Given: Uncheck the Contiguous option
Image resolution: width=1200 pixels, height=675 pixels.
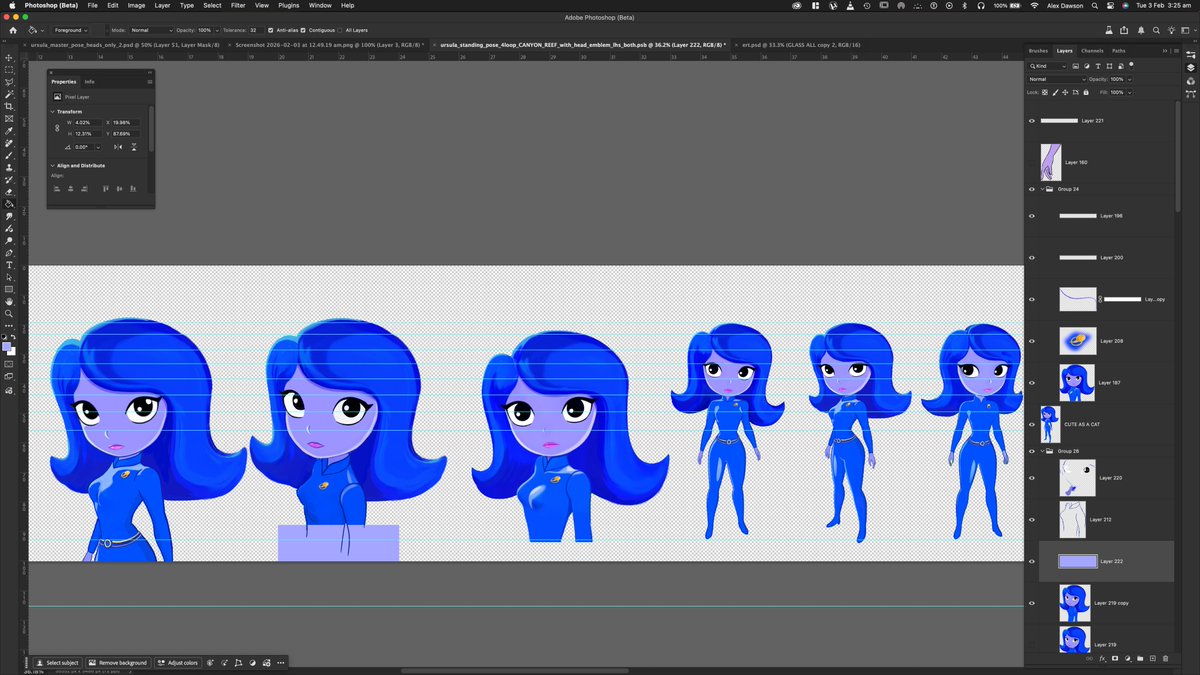Looking at the screenshot, I should 303,31.
